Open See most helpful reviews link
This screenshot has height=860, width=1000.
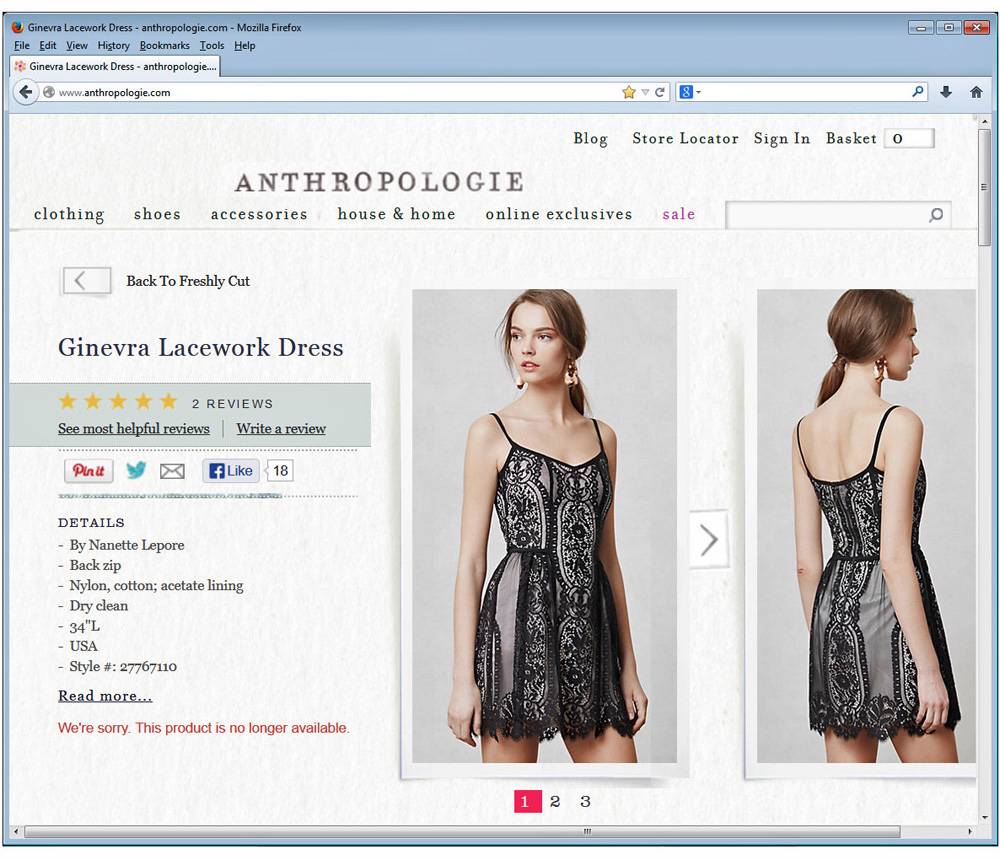[x=134, y=428]
